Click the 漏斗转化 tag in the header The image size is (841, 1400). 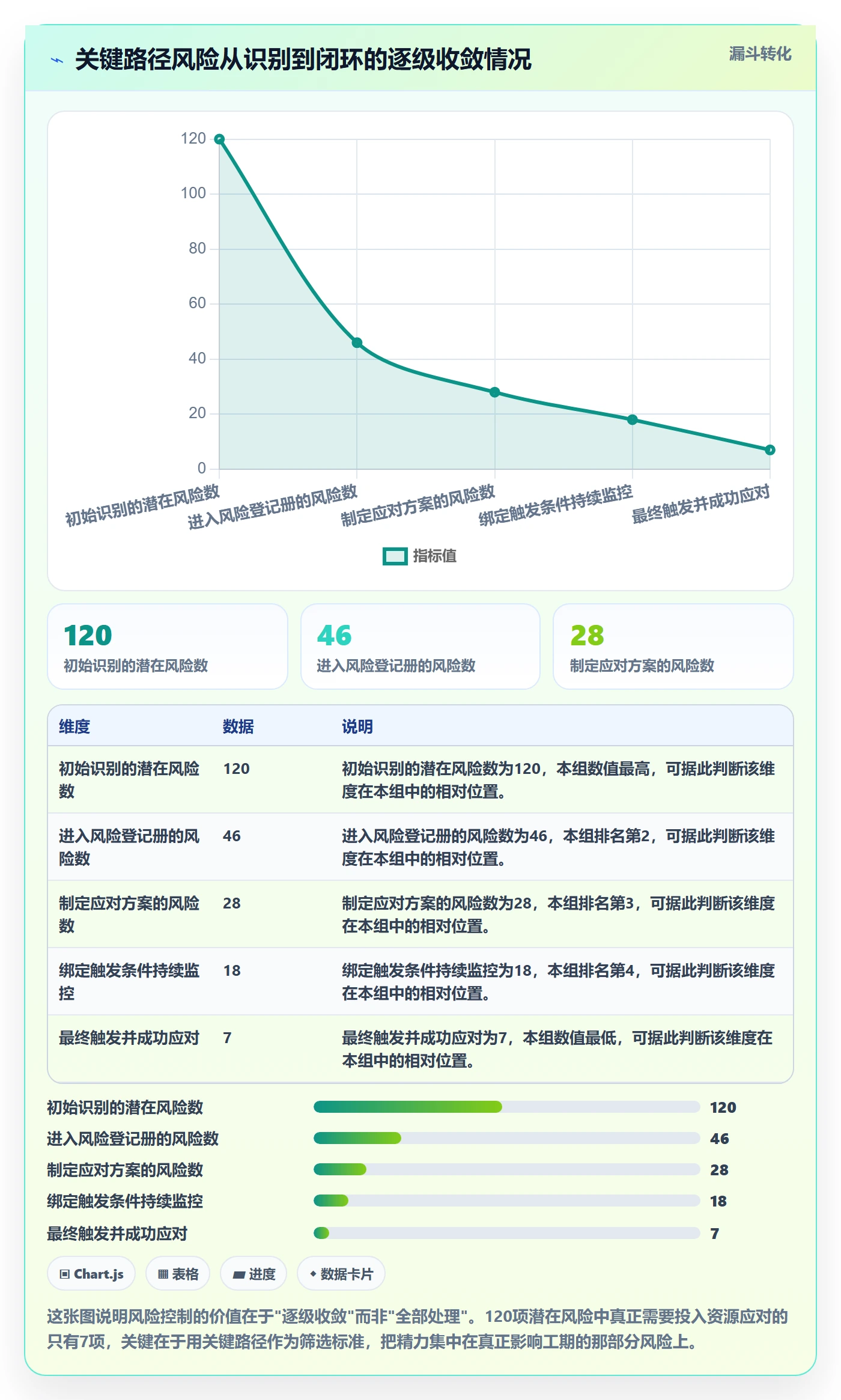pos(760,54)
